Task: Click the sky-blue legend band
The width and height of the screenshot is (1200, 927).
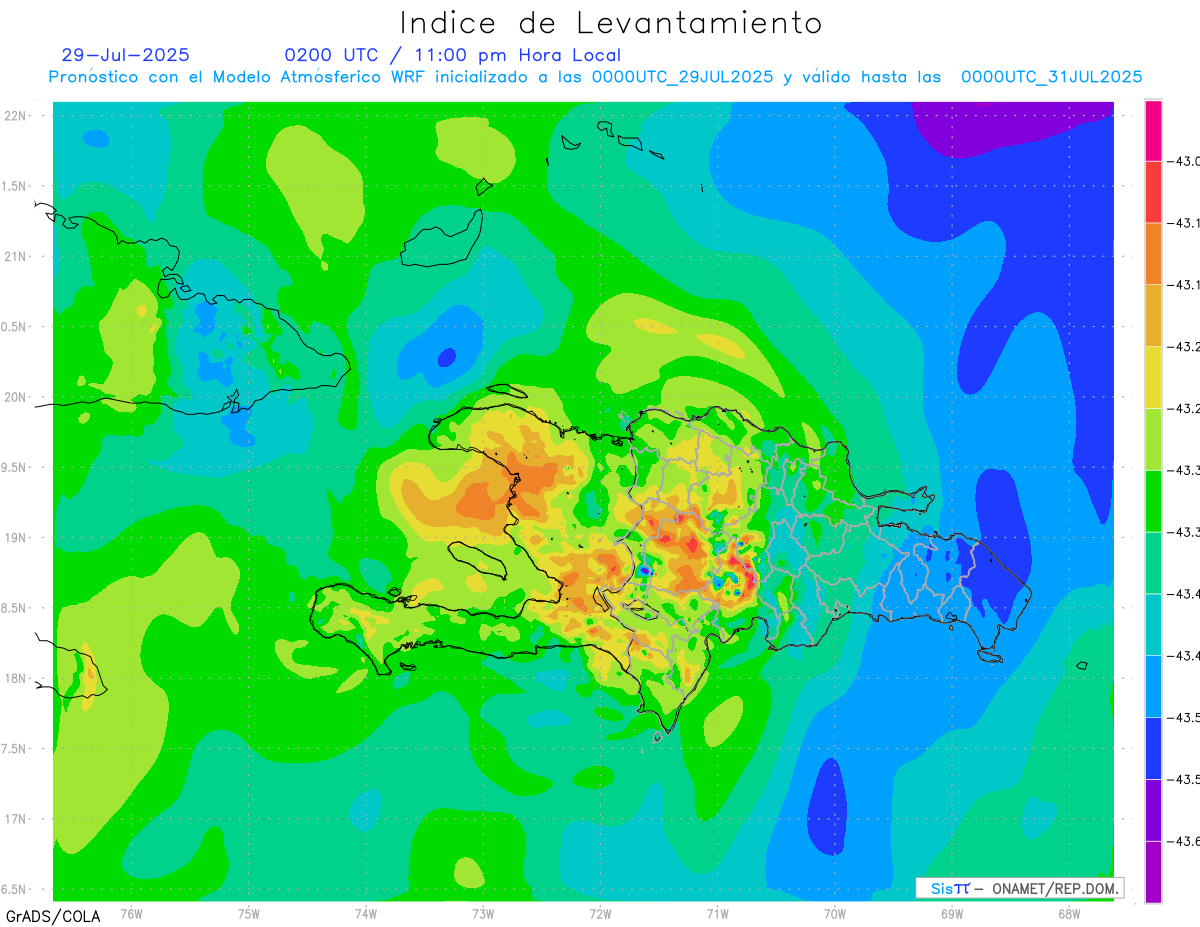Action: tap(1153, 686)
